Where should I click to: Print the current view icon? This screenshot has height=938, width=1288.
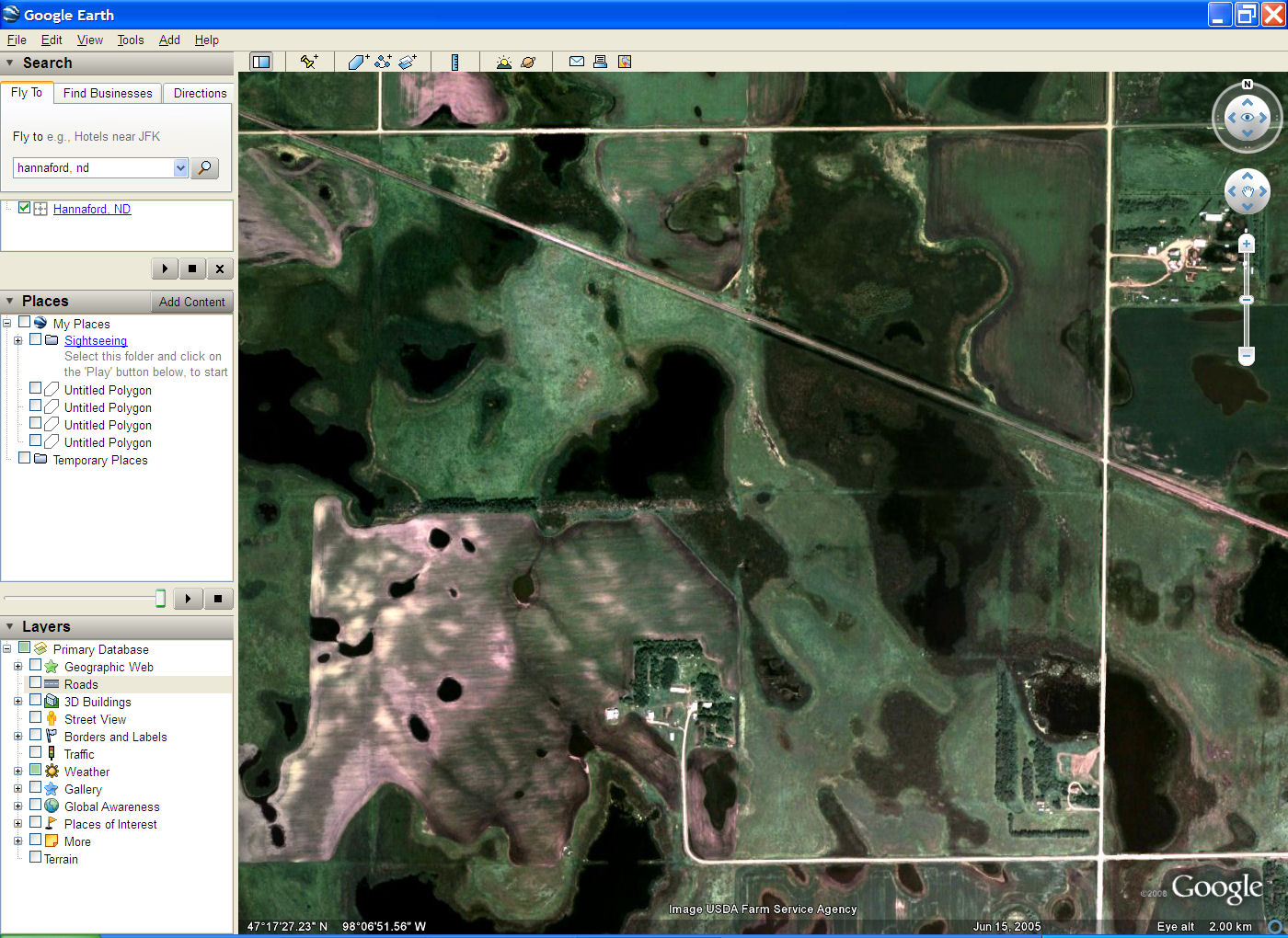coord(600,62)
